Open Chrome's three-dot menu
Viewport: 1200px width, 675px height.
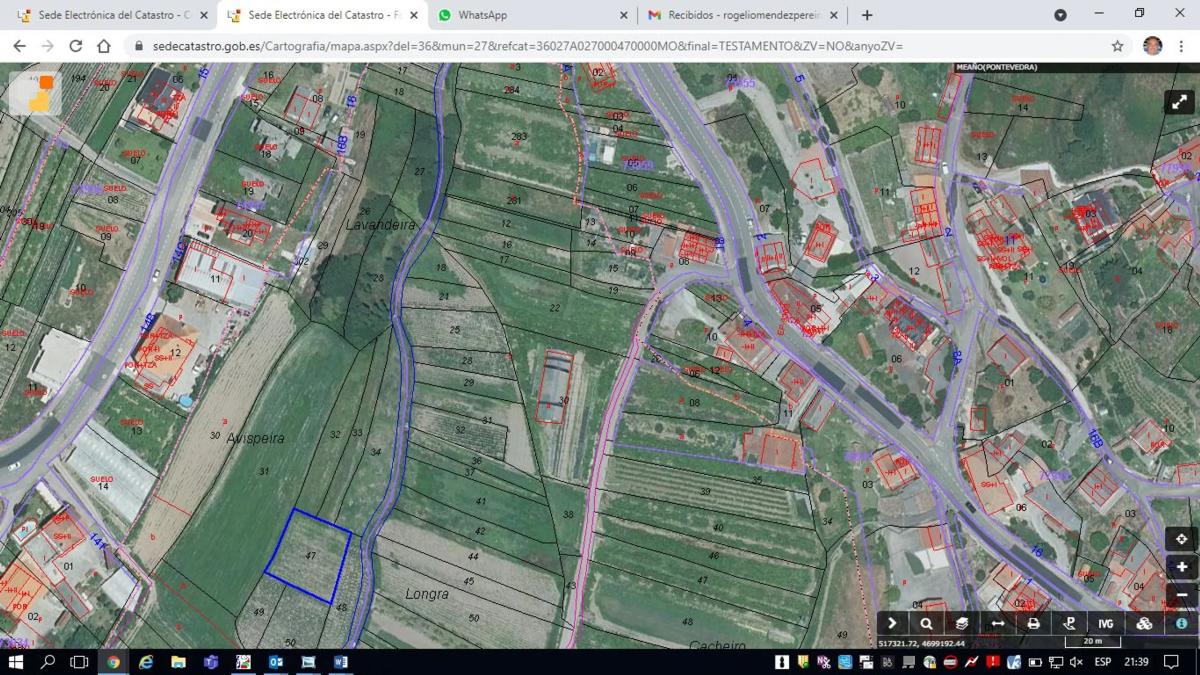[x=1182, y=46]
